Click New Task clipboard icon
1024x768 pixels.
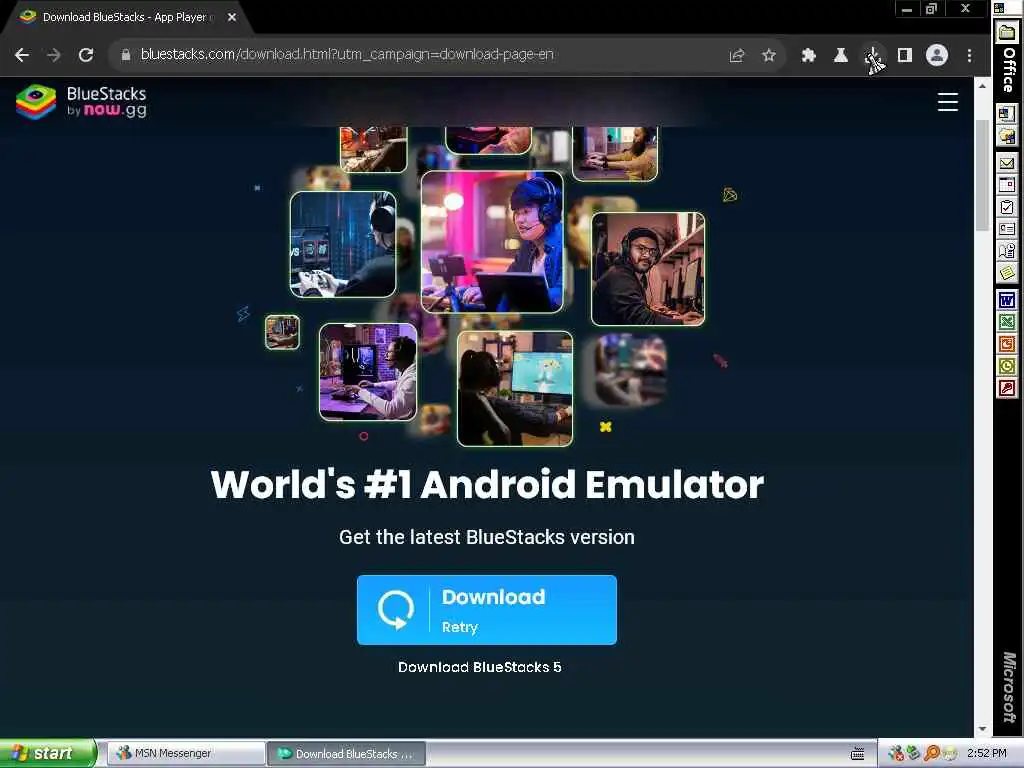click(x=1006, y=207)
